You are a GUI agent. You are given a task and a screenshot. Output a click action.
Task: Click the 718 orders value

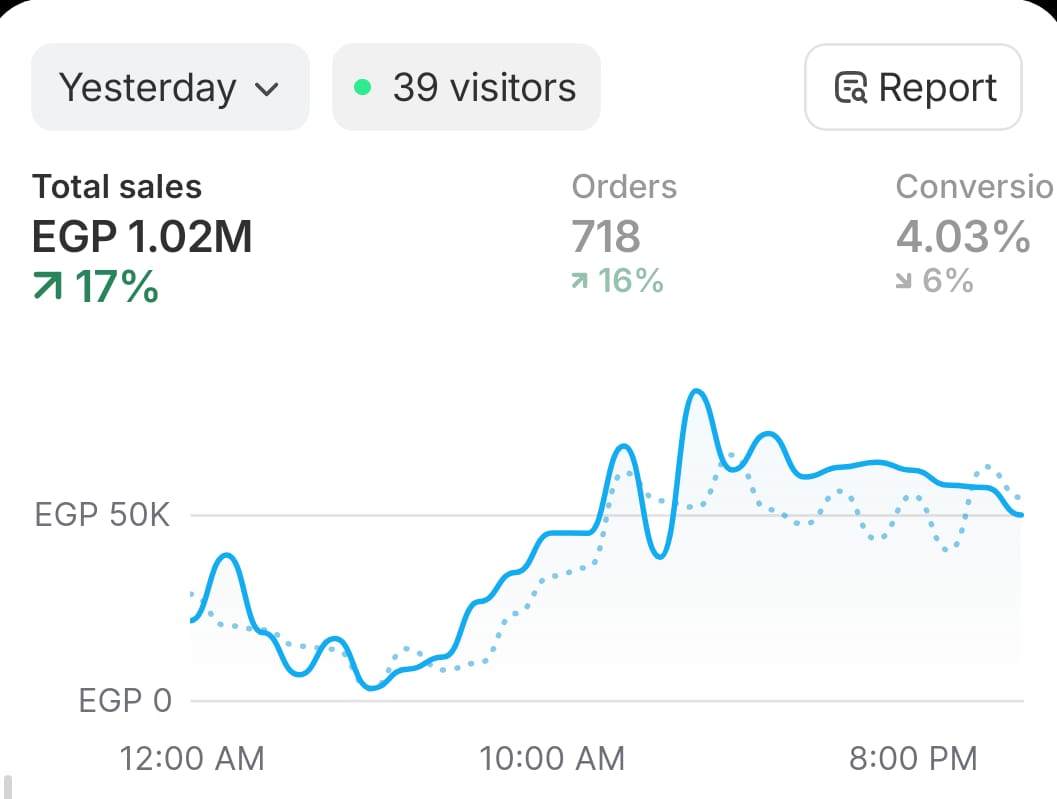[606, 238]
